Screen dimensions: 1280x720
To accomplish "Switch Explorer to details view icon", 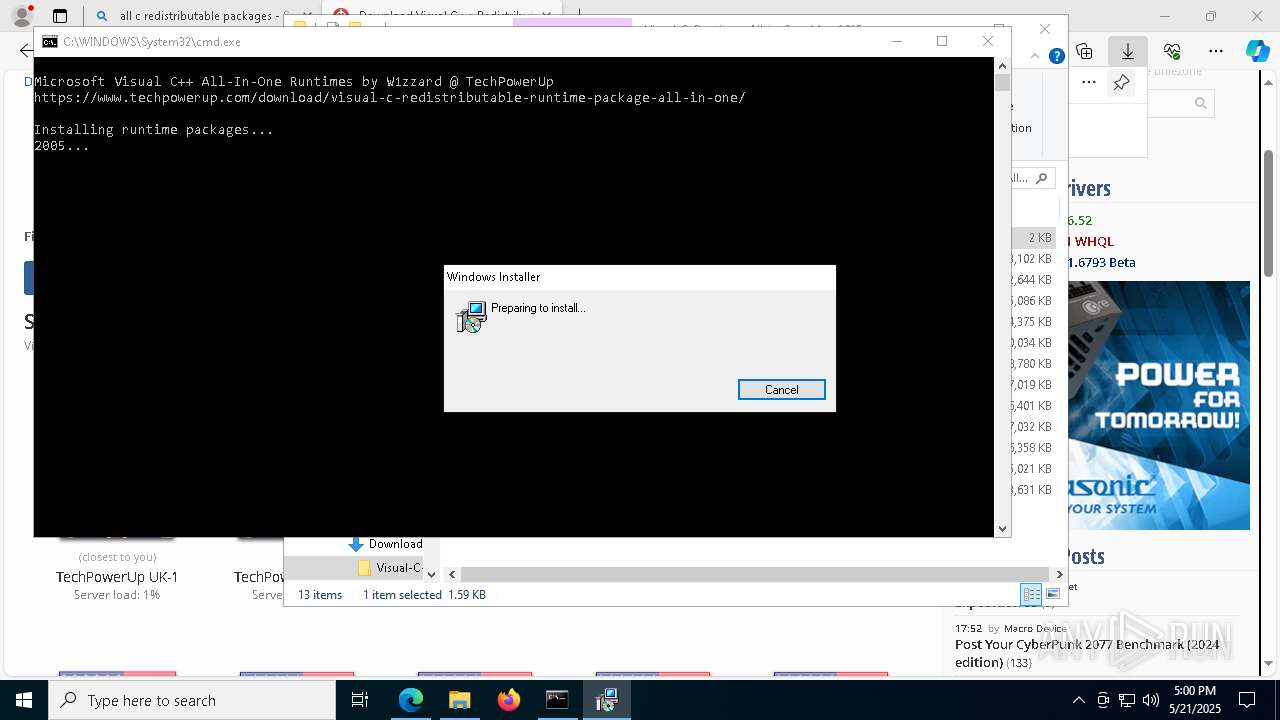I will pyautogui.click(x=1031, y=594).
